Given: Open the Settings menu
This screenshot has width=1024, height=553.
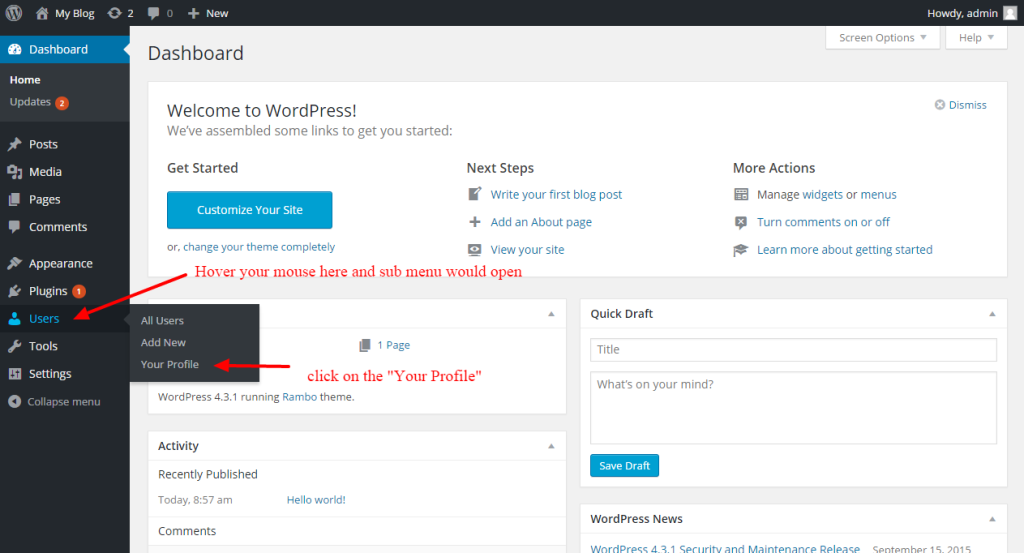Looking at the screenshot, I should point(50,374).
